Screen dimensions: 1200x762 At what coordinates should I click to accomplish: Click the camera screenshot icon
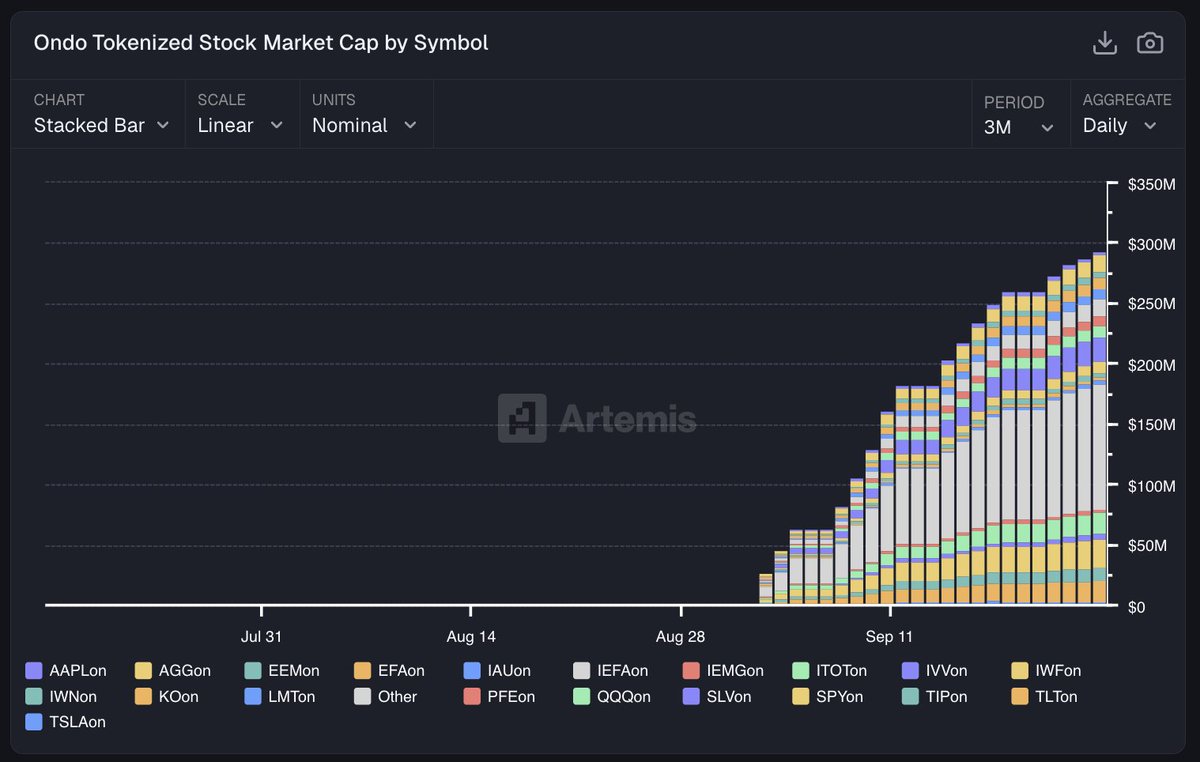coord(1149,43)
